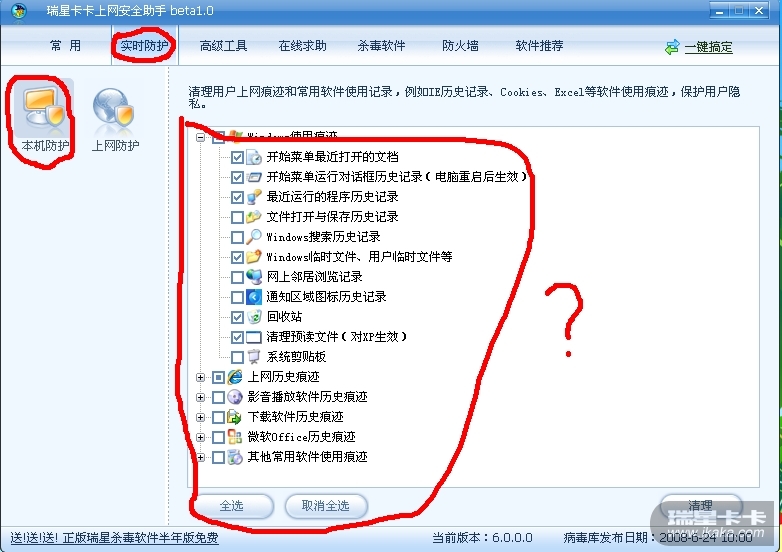Click the download arrow icon for 下载软件历史痕迹

coord(235,417)
